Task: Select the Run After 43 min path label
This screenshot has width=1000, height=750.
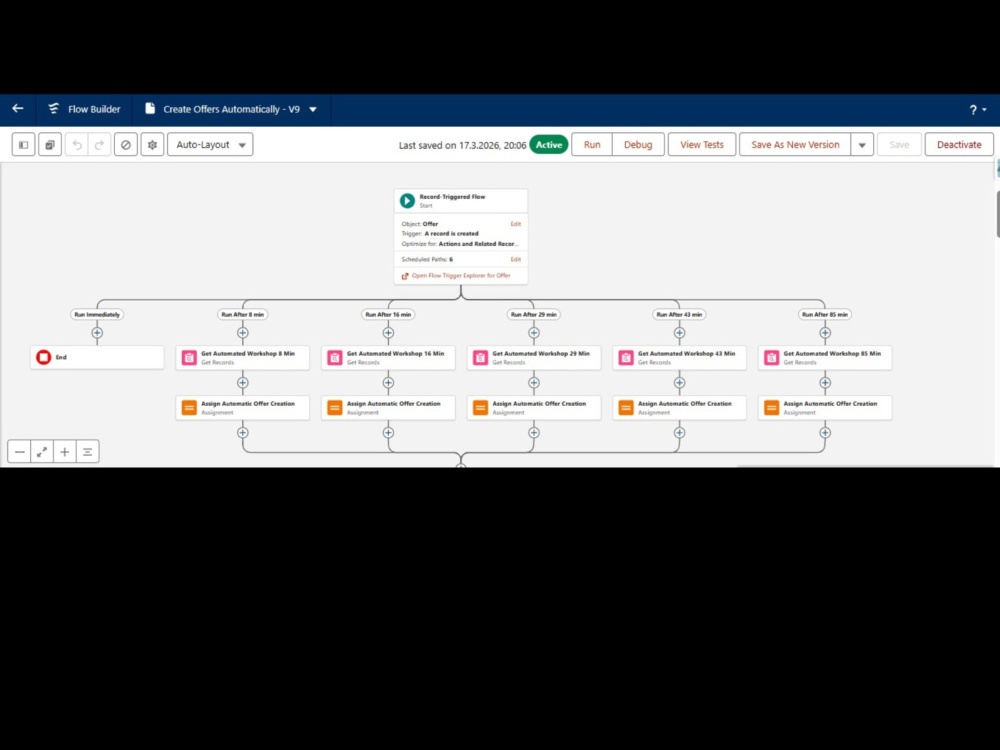Action: tap(679, 314)
